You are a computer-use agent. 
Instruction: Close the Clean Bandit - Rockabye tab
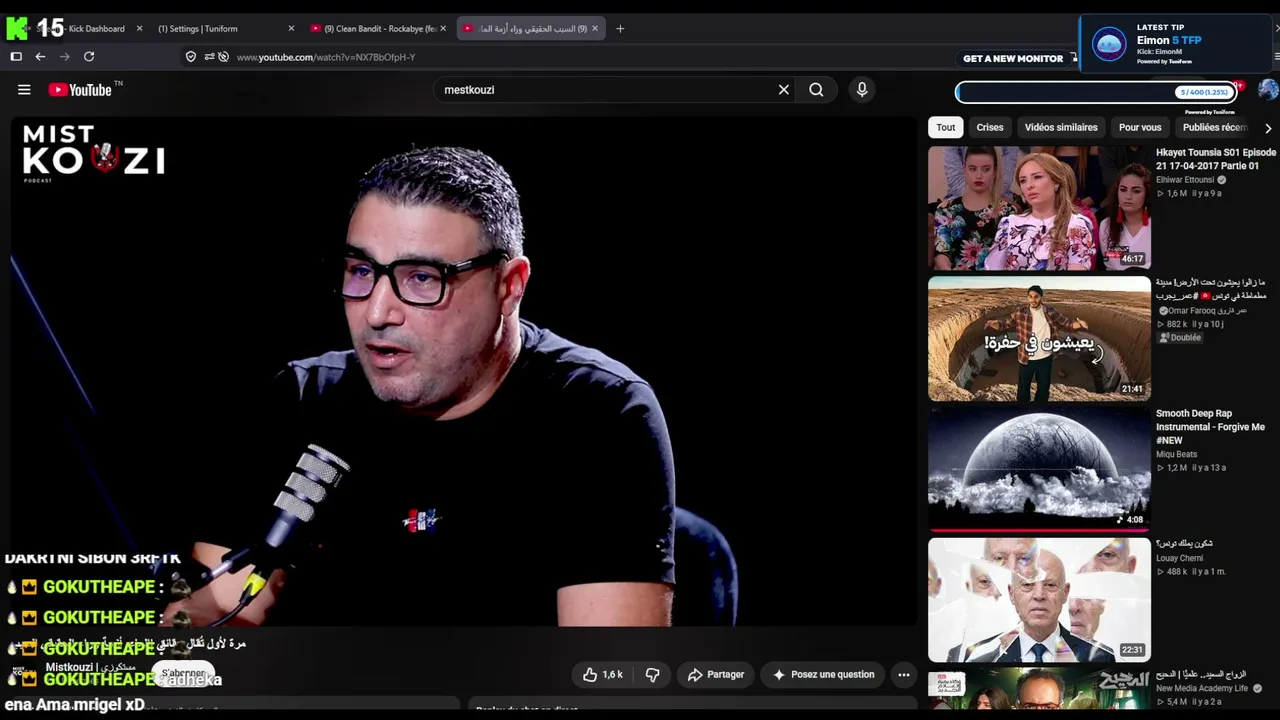[444, 29]
